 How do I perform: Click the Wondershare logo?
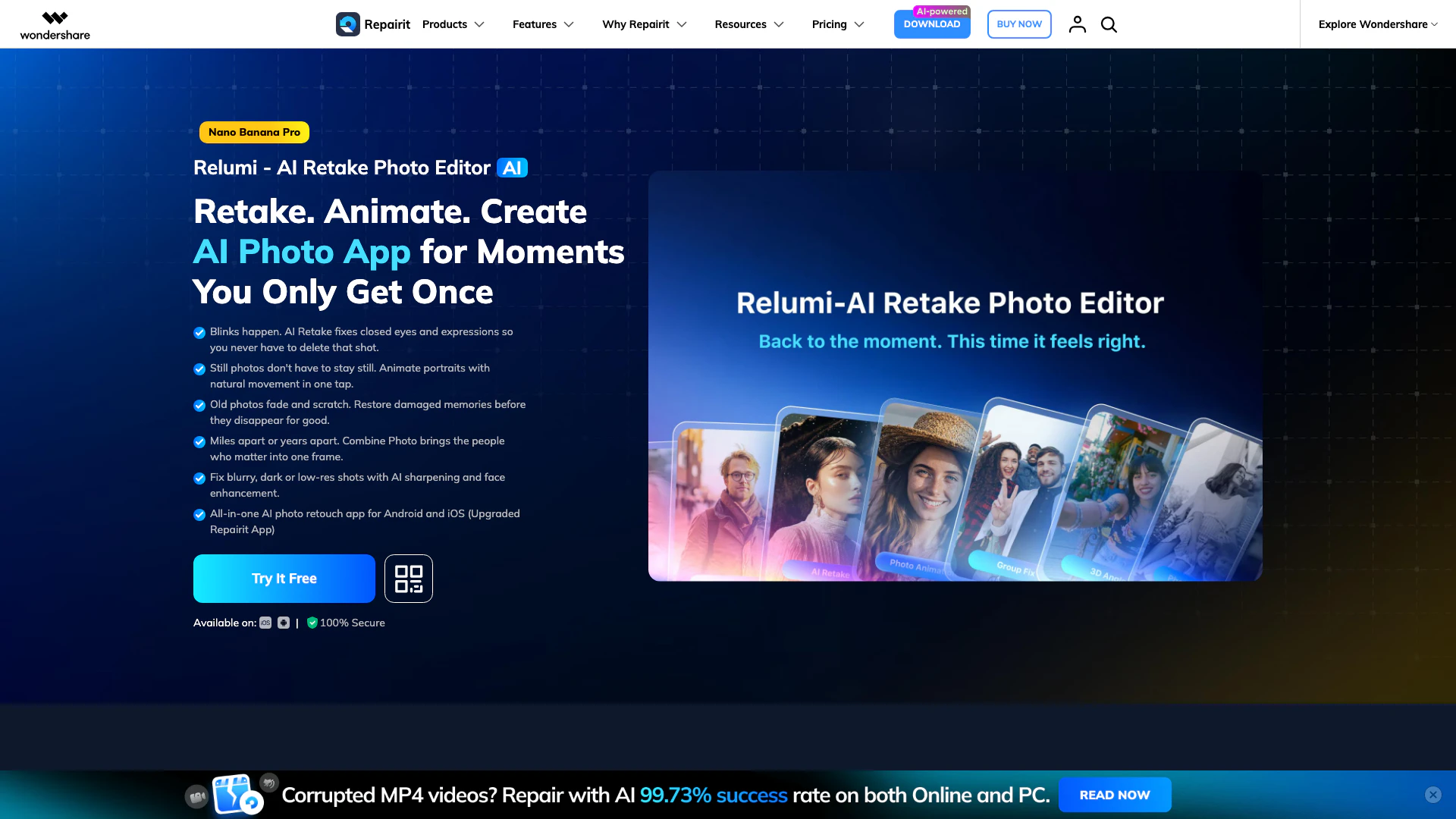pyautogui.click(x=55, y=25)
